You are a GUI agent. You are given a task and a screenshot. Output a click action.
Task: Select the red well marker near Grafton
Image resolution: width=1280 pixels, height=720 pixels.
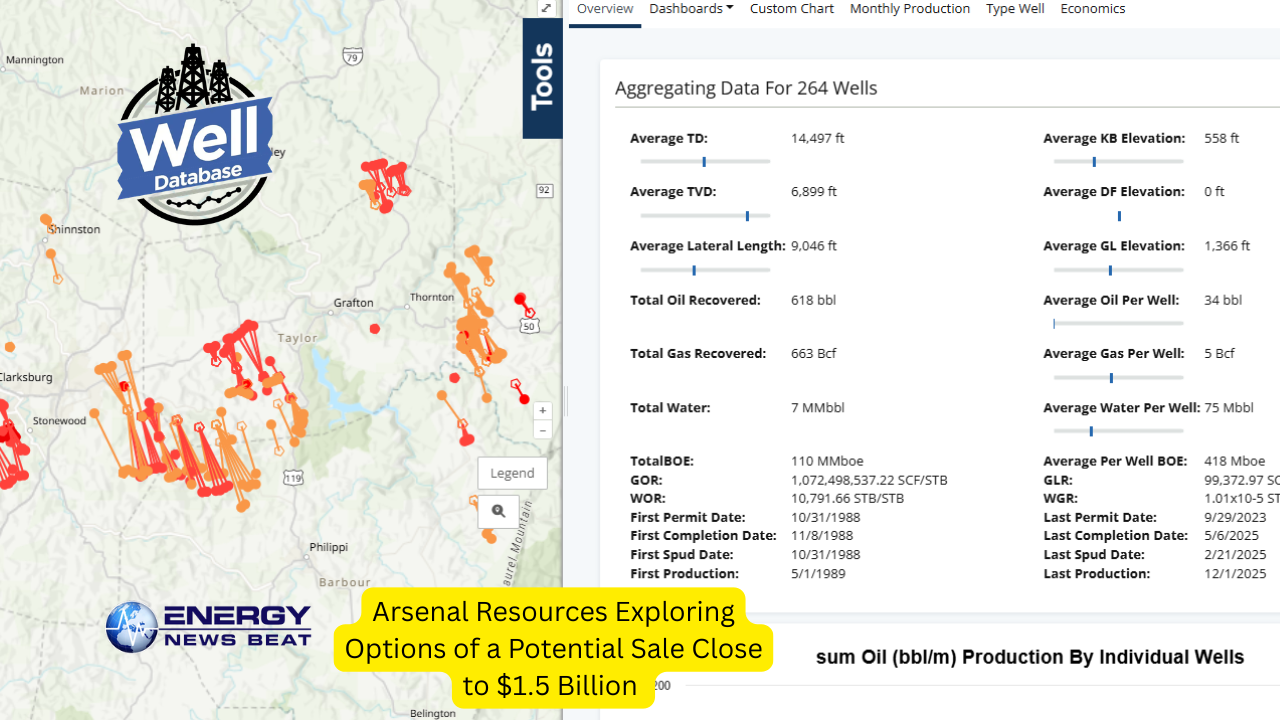[375, 328]
